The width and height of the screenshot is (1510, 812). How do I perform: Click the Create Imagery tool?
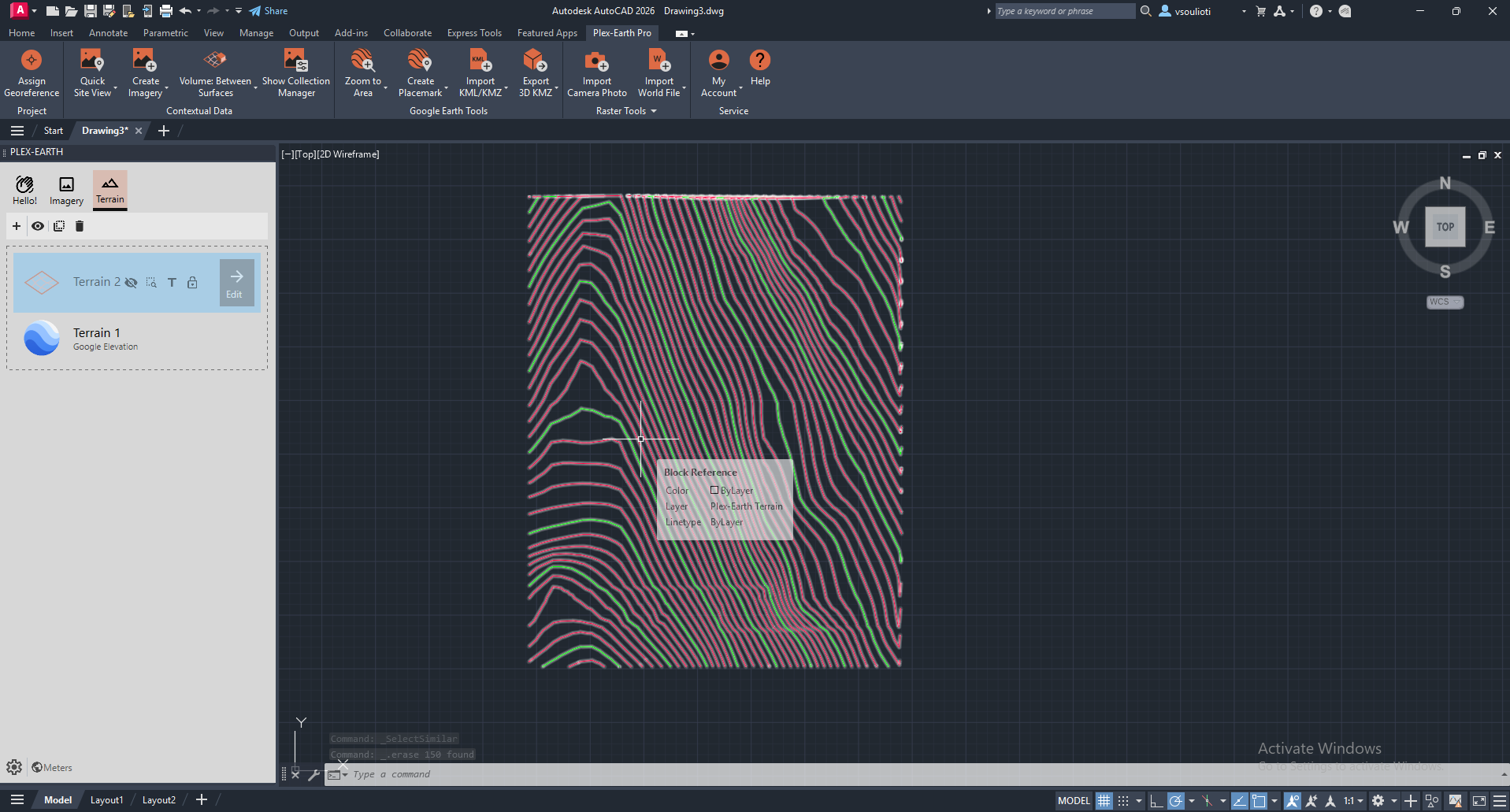146,72
